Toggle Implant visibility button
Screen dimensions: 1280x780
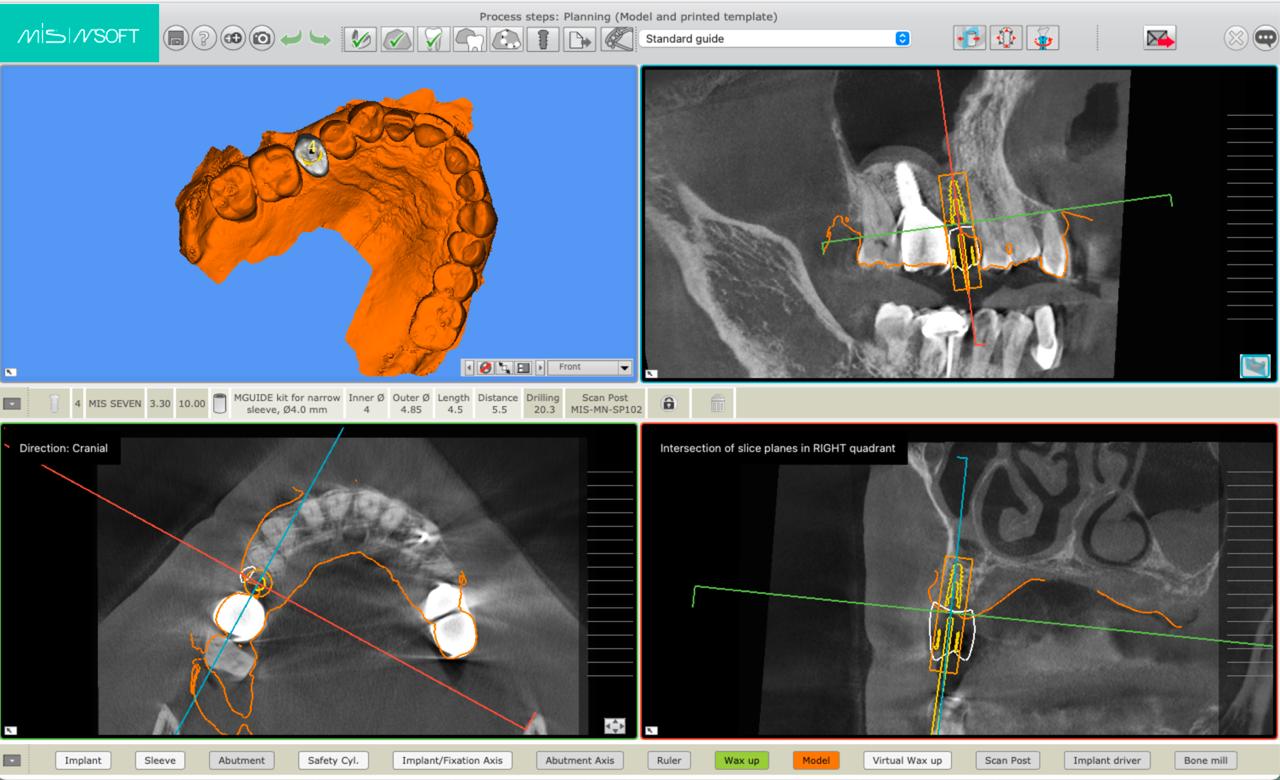click(83, 761)
